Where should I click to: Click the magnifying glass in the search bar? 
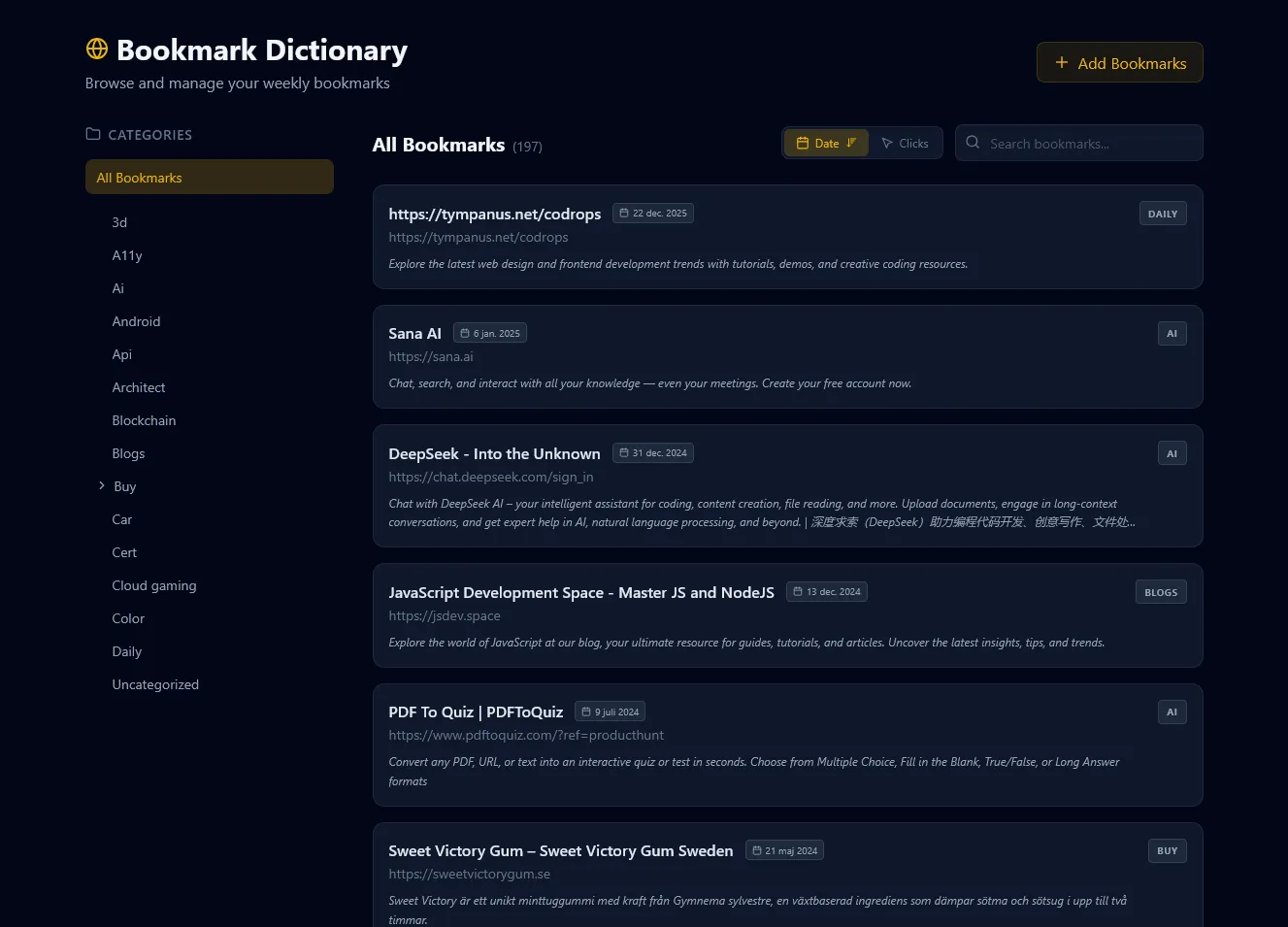(972, 143)
